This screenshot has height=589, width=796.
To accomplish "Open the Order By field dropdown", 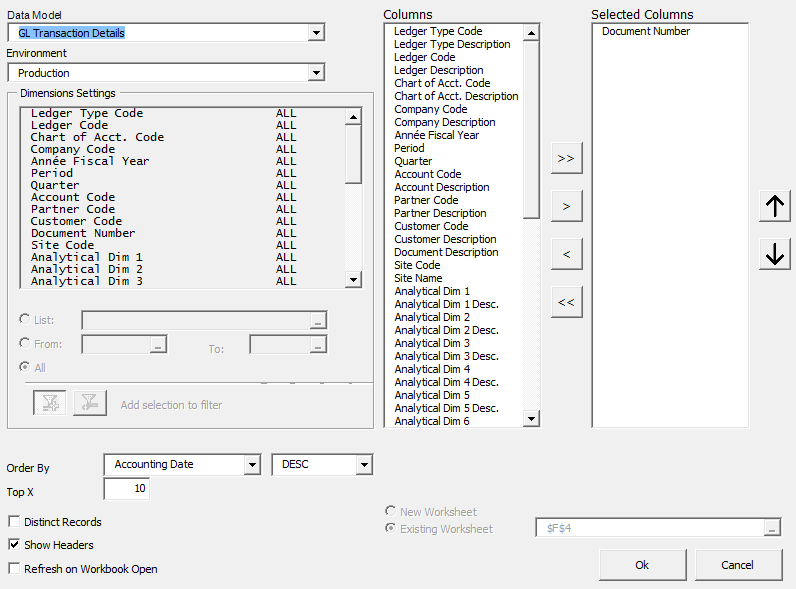I will [251, 465].
